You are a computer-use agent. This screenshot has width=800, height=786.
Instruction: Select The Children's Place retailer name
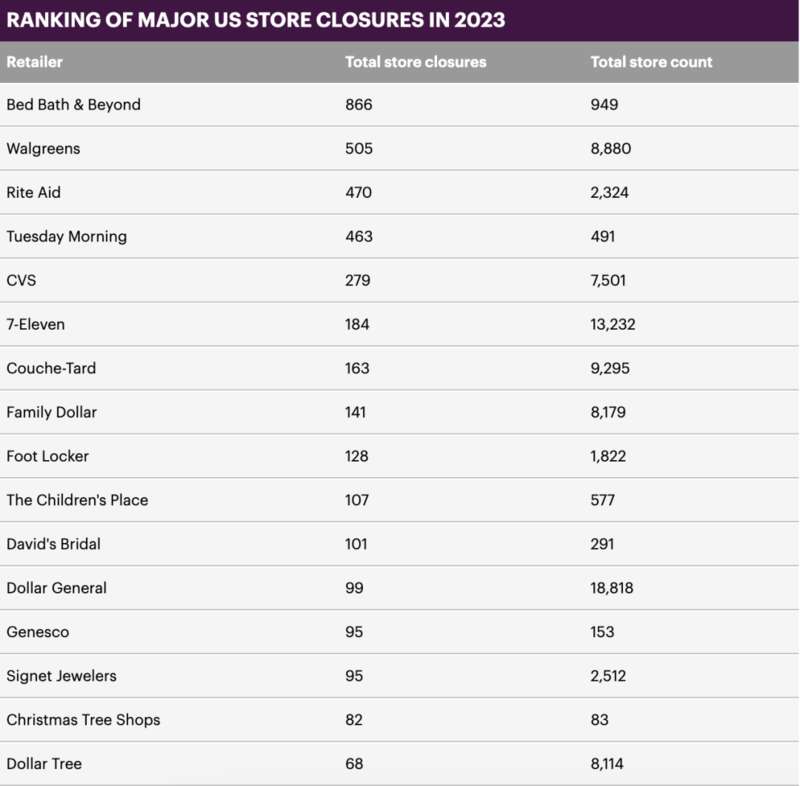[77, 501]
